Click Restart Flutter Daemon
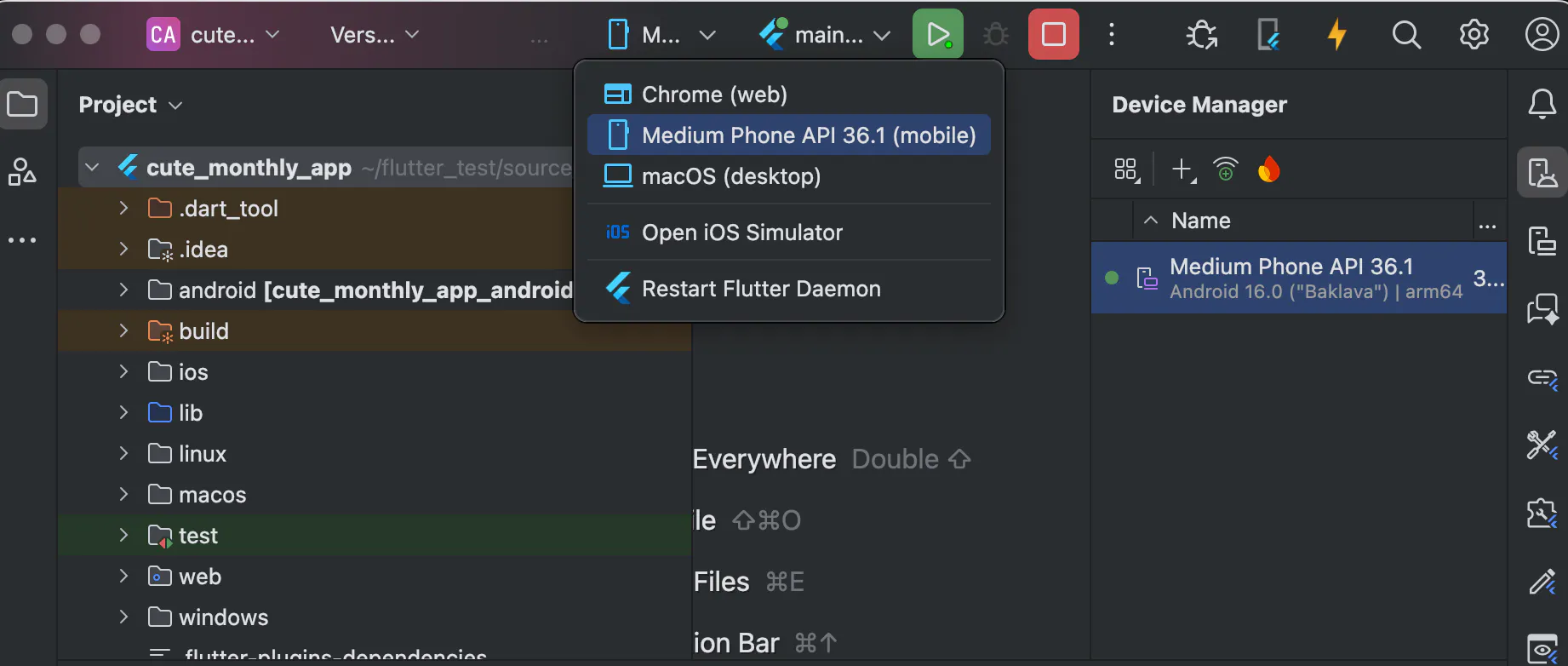 760,289
